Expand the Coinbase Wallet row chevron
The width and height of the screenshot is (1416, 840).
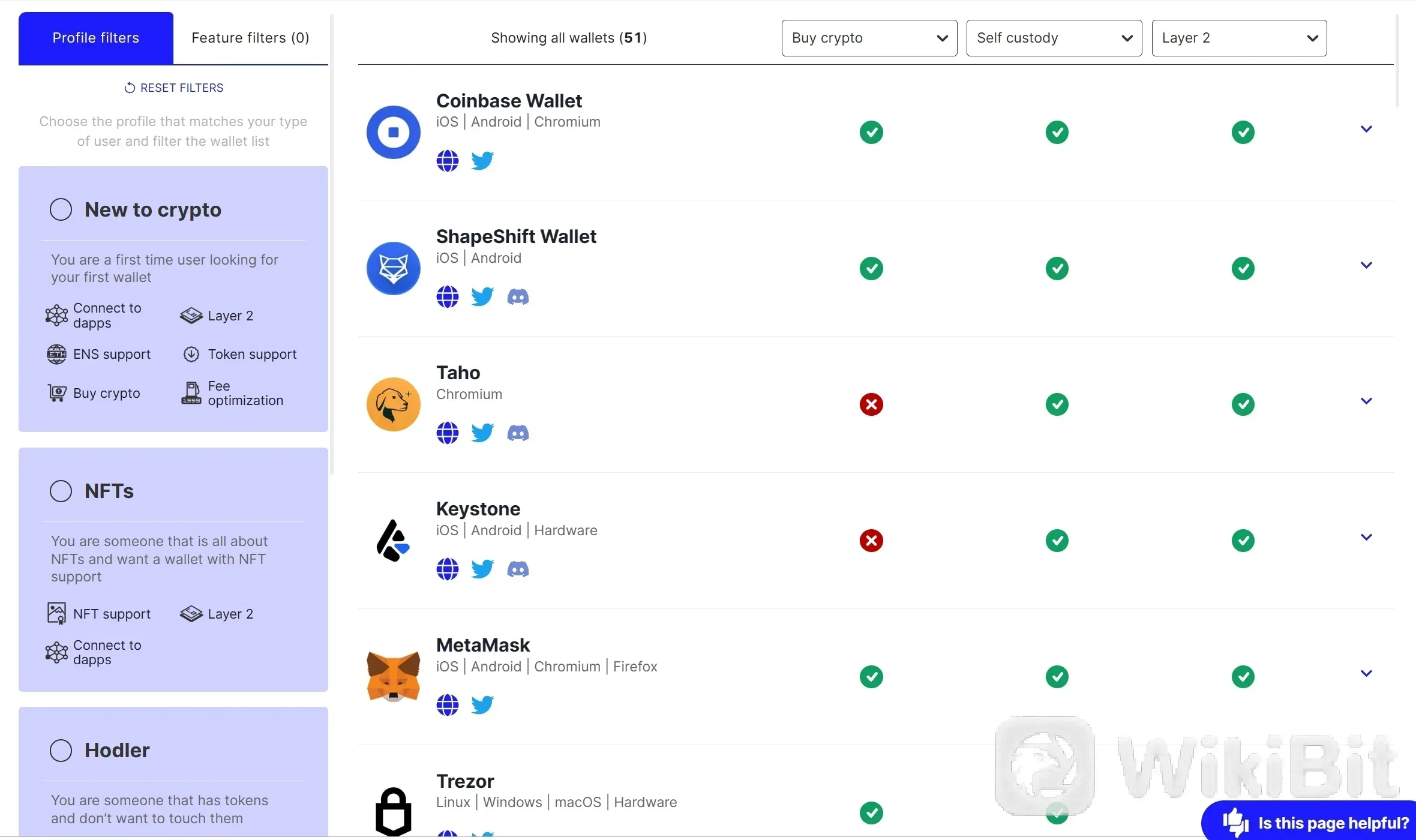pyautogui.click(x=1367, y=129)
